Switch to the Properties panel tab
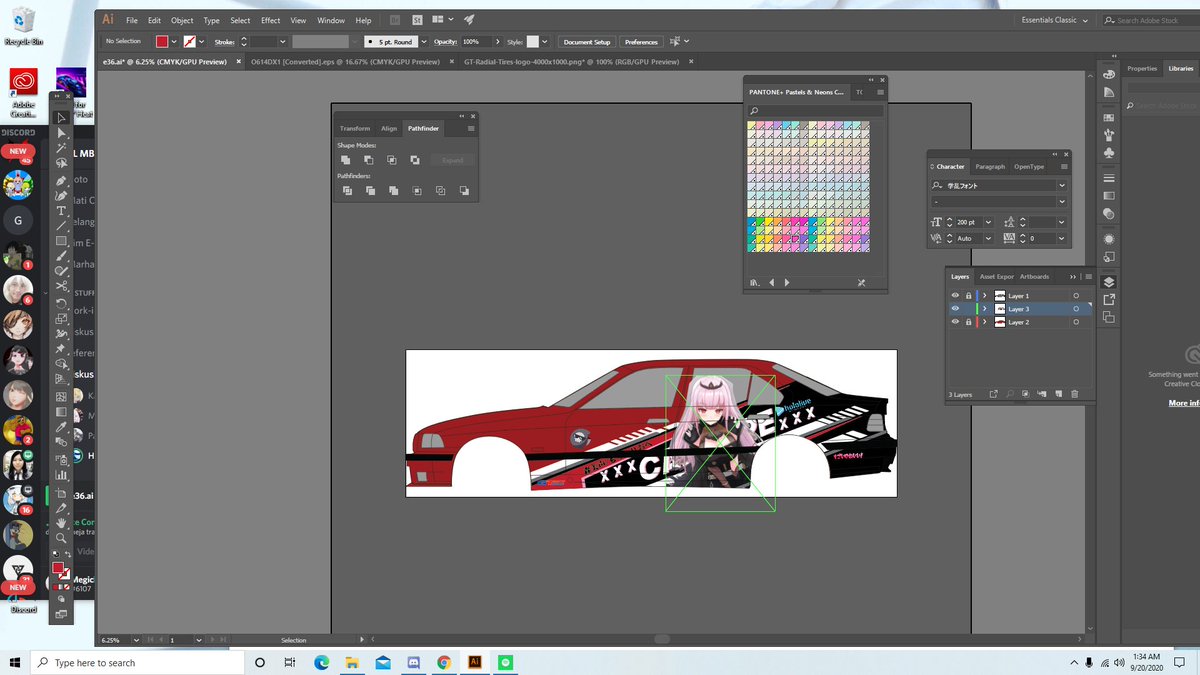This screenshot has height=675, width=1200. point(1142,68)
